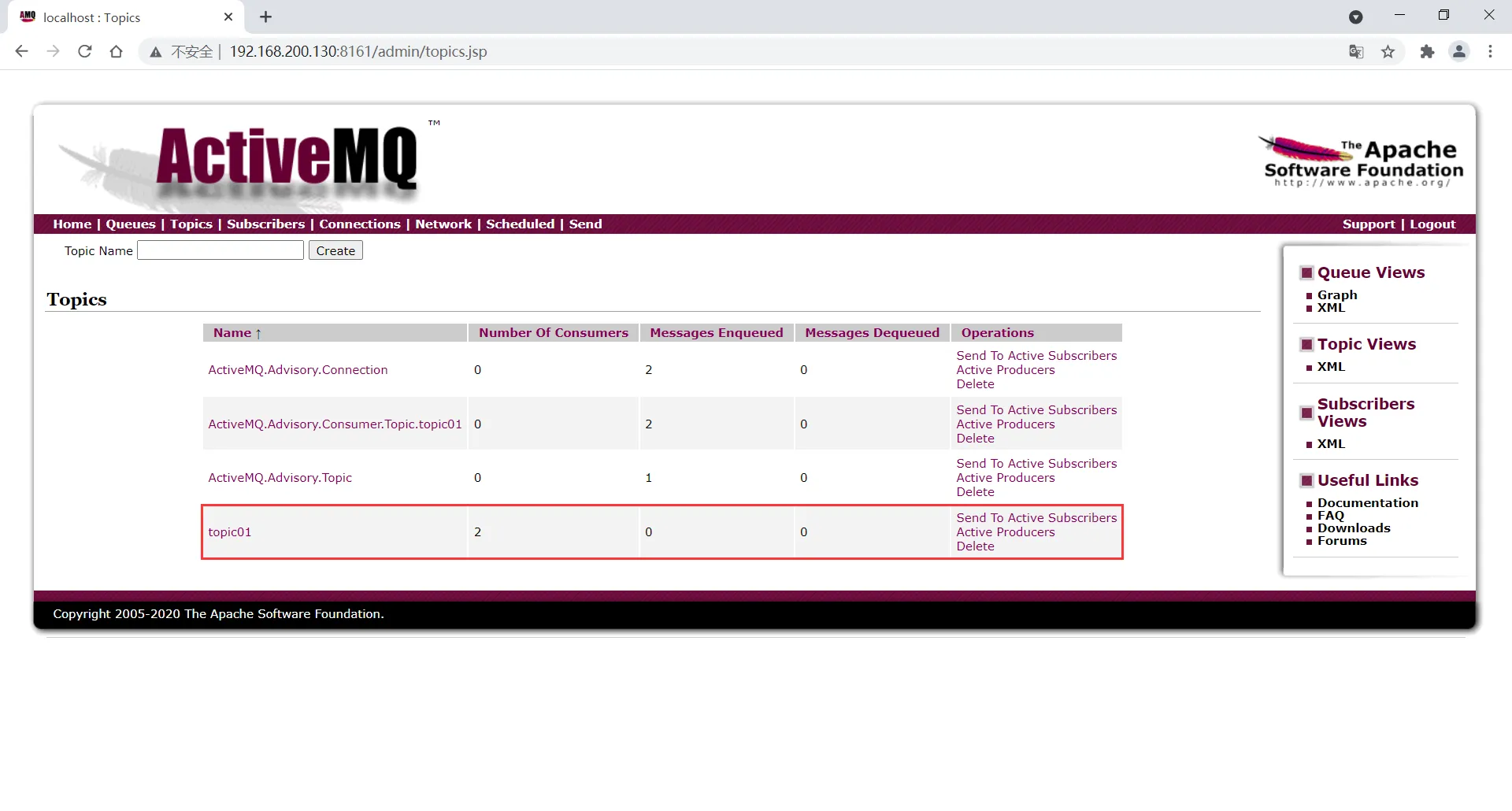Go to browser home page icon
This screenshot has height=811, width=1512.
117,52
